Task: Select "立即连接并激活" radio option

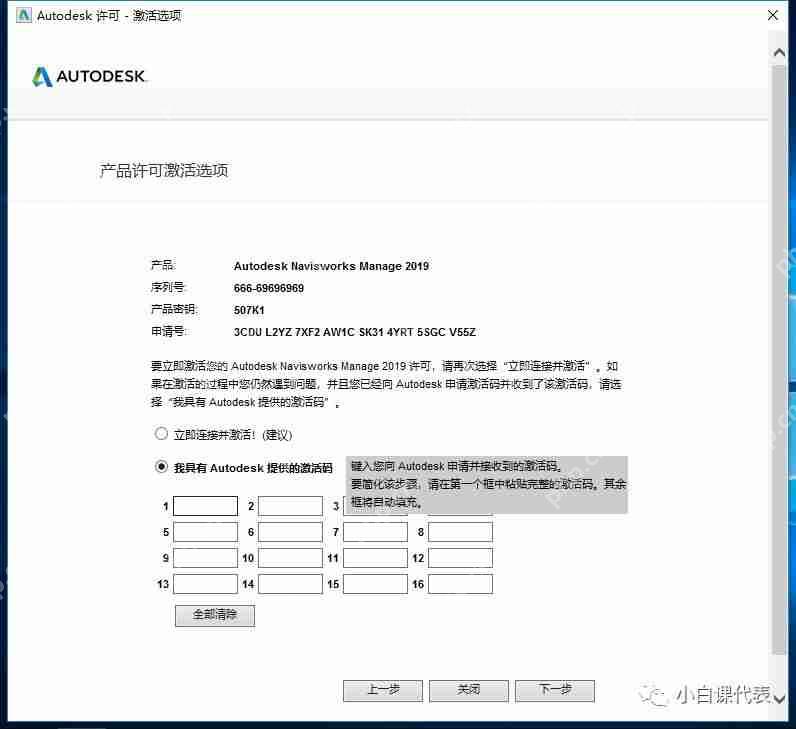Action: point(161,434)
